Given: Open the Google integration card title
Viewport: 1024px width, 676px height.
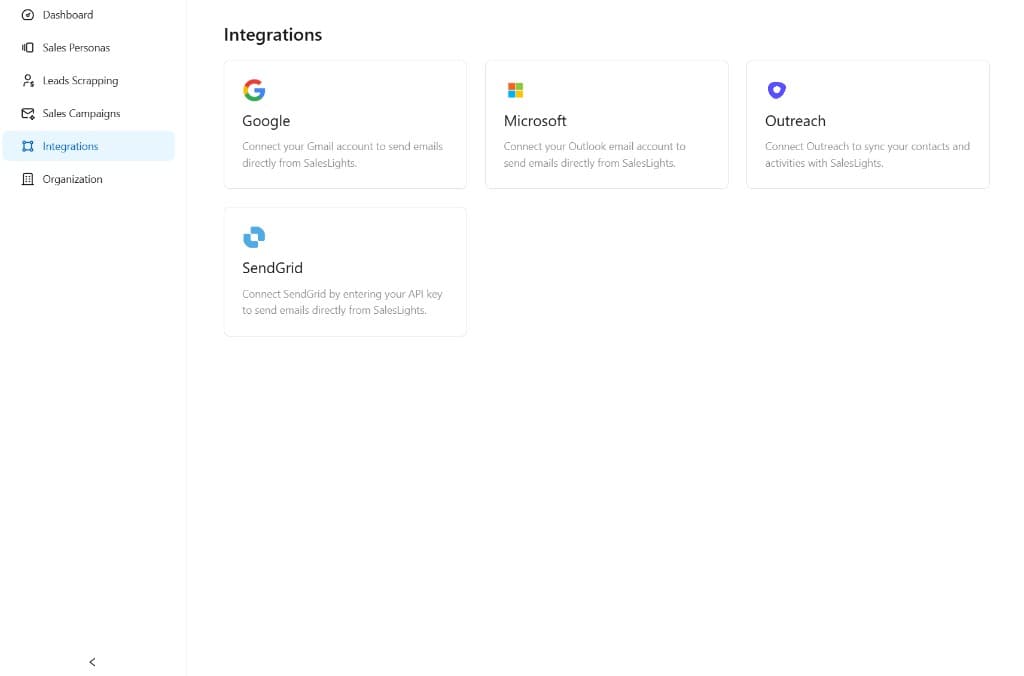Looking at the screenshot, I should [x=266, y=121].
